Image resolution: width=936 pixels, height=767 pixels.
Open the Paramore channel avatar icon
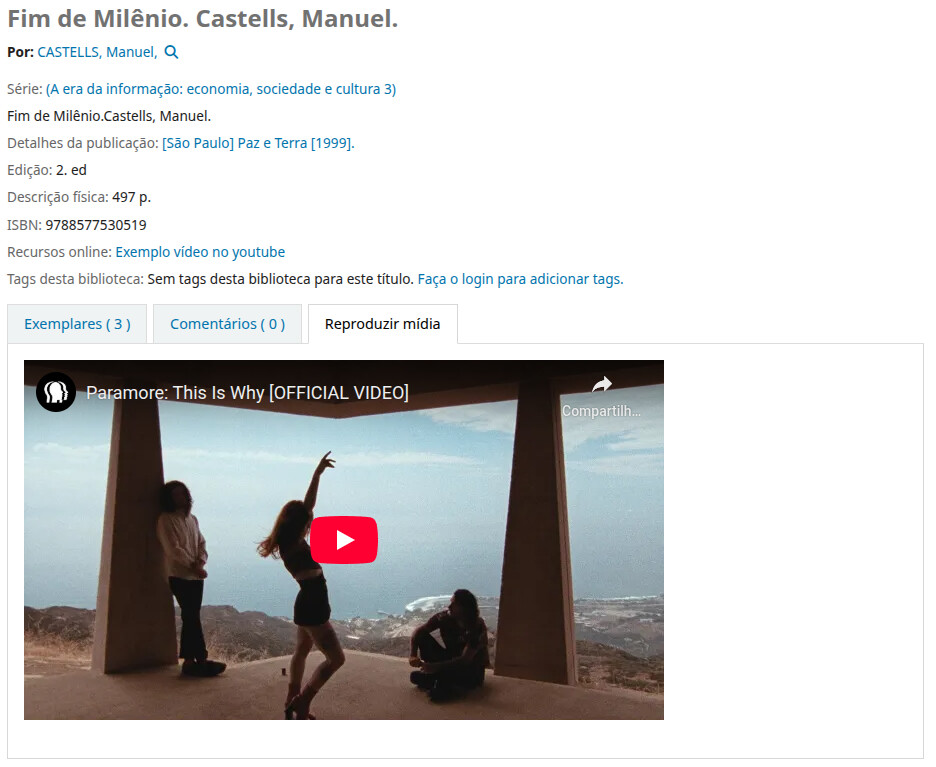click(x=56, y=392)
